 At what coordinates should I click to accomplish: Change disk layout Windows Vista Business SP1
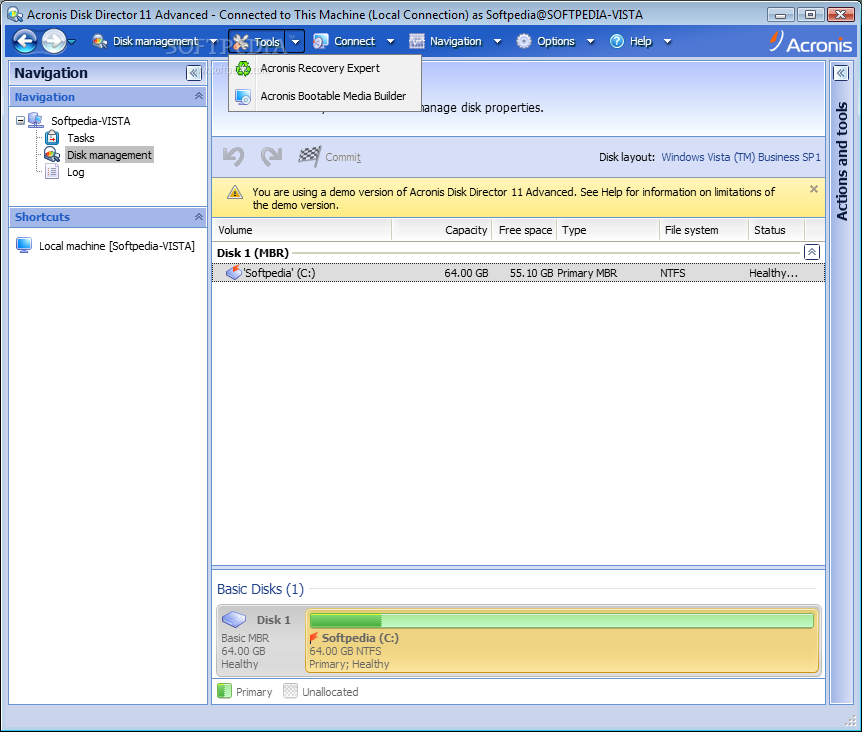click(x=741, y=157)
